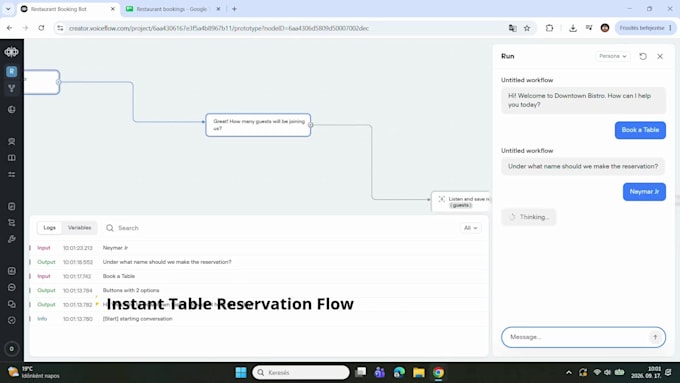The height and width of the screenshot is (383, 680).
Task: Reset the test run with the restart icon
Action: (x=643, y=56)
